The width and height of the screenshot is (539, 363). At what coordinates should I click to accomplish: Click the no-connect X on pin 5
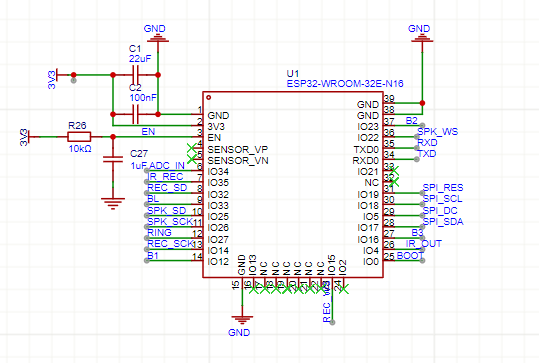click(x=192, y=159)
